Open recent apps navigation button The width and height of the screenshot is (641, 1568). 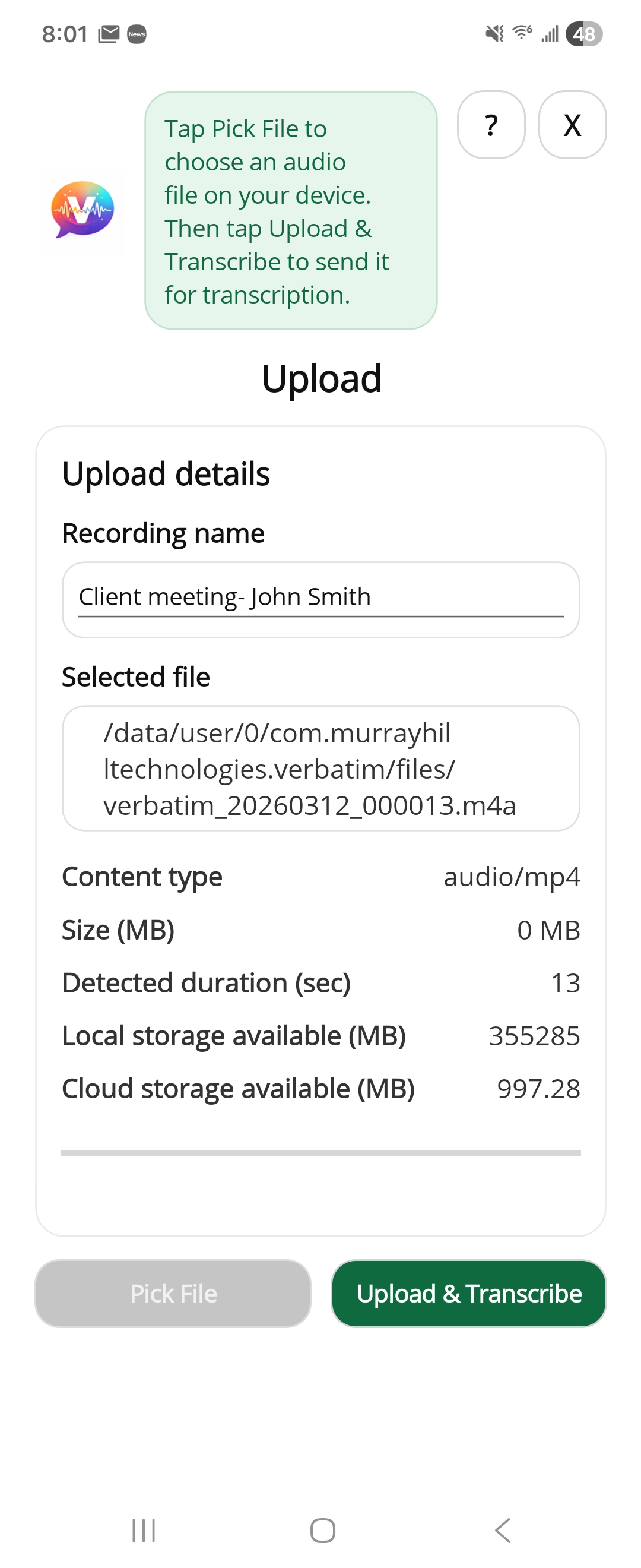[x=144, y=1530]
